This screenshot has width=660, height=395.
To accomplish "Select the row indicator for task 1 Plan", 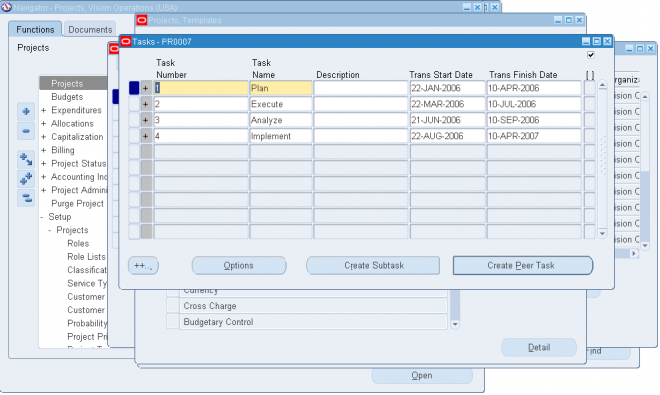I will click(x=134, y=88).
